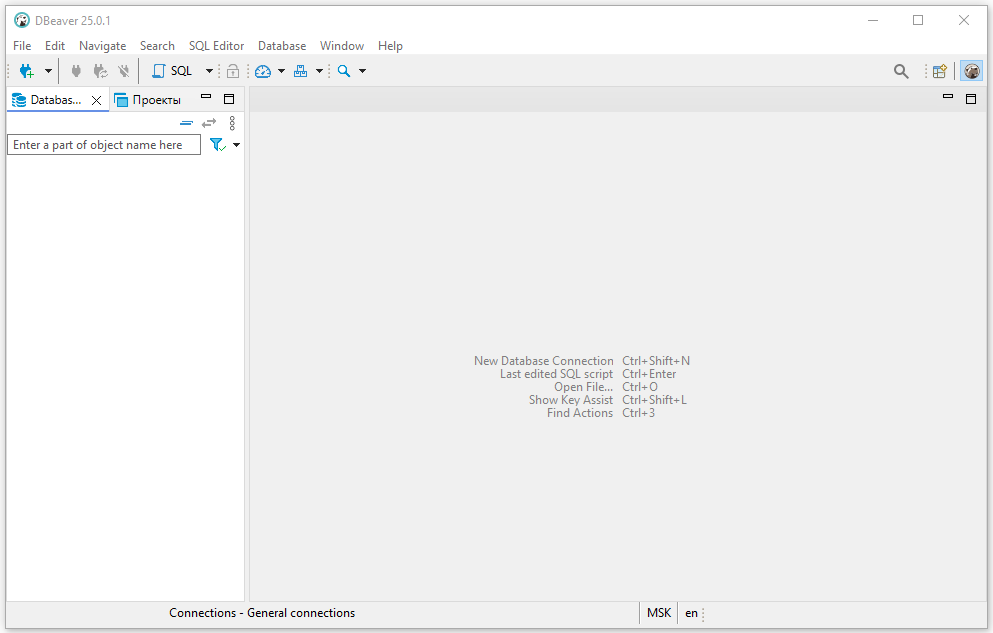Click the navigator view menu three-dots icon
The image size is (993, 633).
pyautogui.click(x=232, y=123)
